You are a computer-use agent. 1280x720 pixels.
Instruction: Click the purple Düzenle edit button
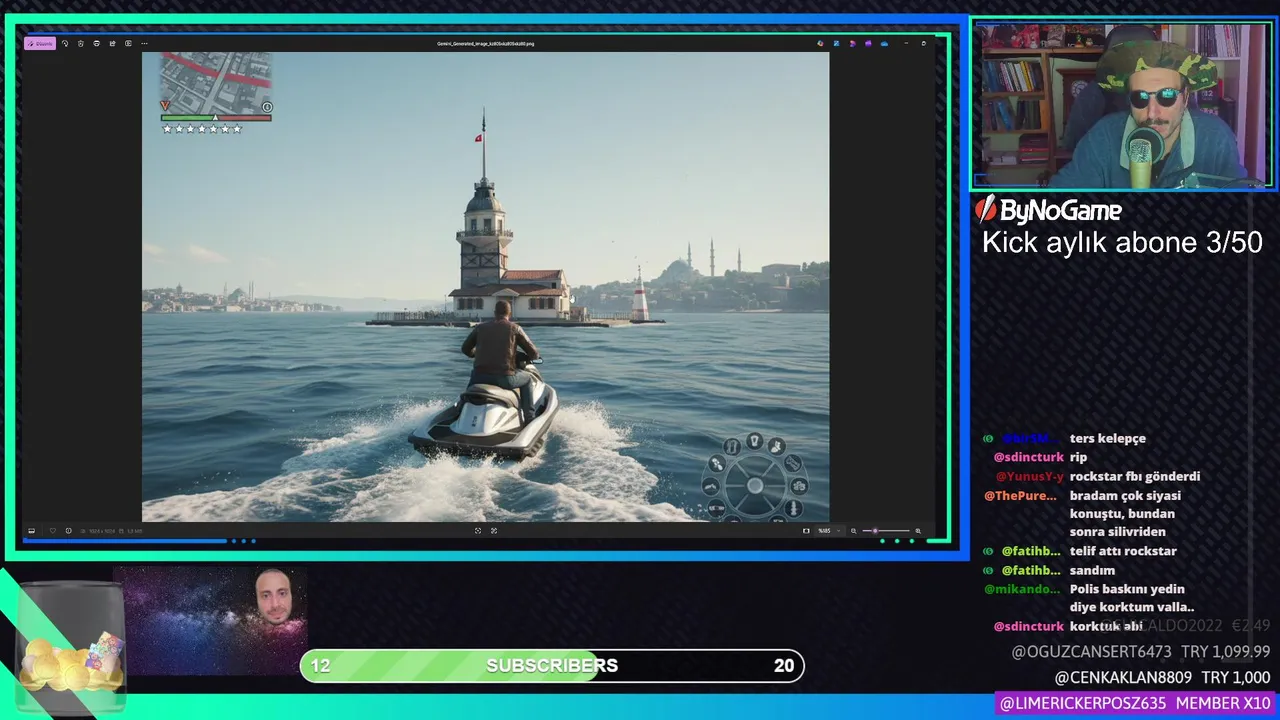point(40,43)
